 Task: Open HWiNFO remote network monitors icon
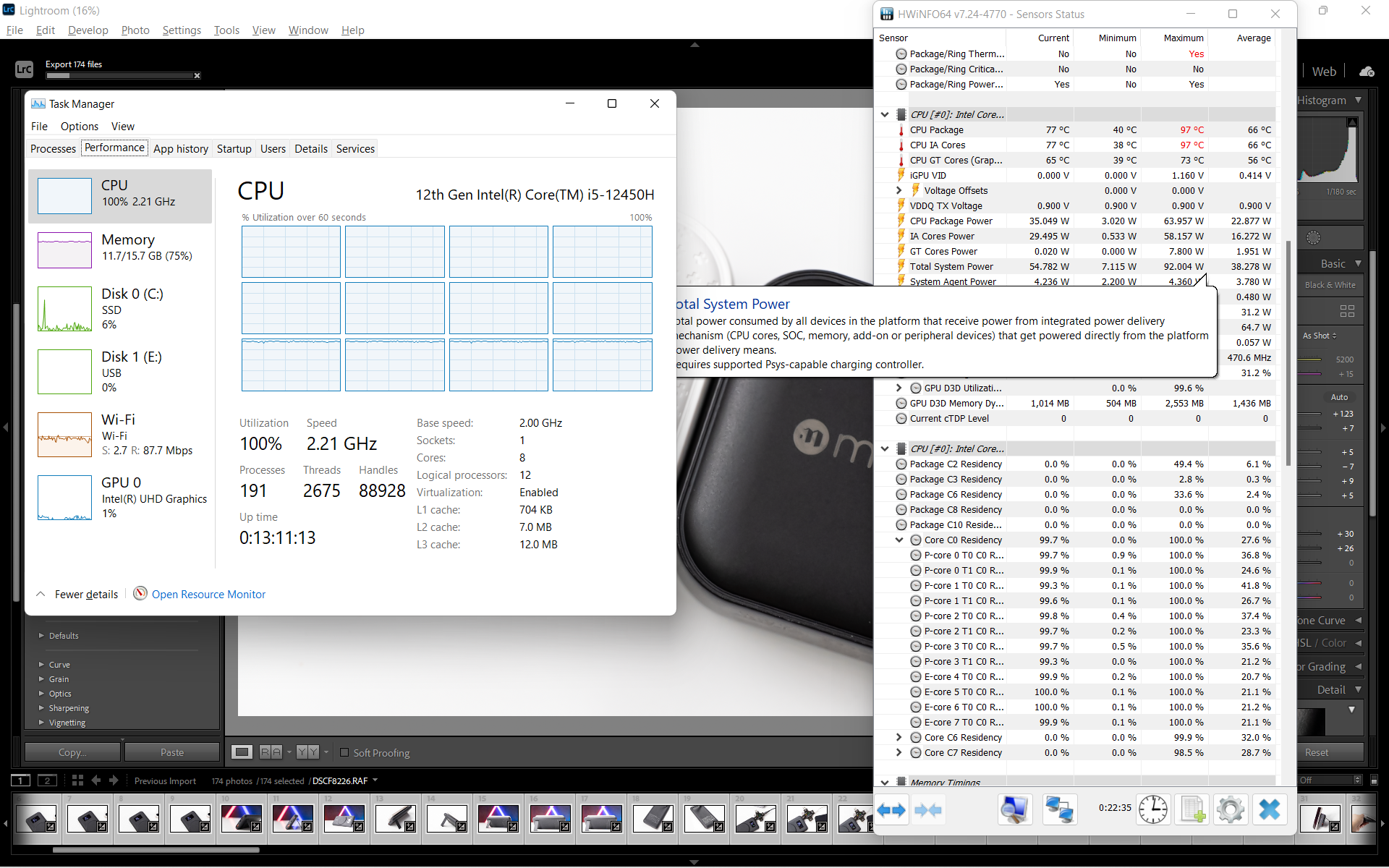[x=1059, y=809]
